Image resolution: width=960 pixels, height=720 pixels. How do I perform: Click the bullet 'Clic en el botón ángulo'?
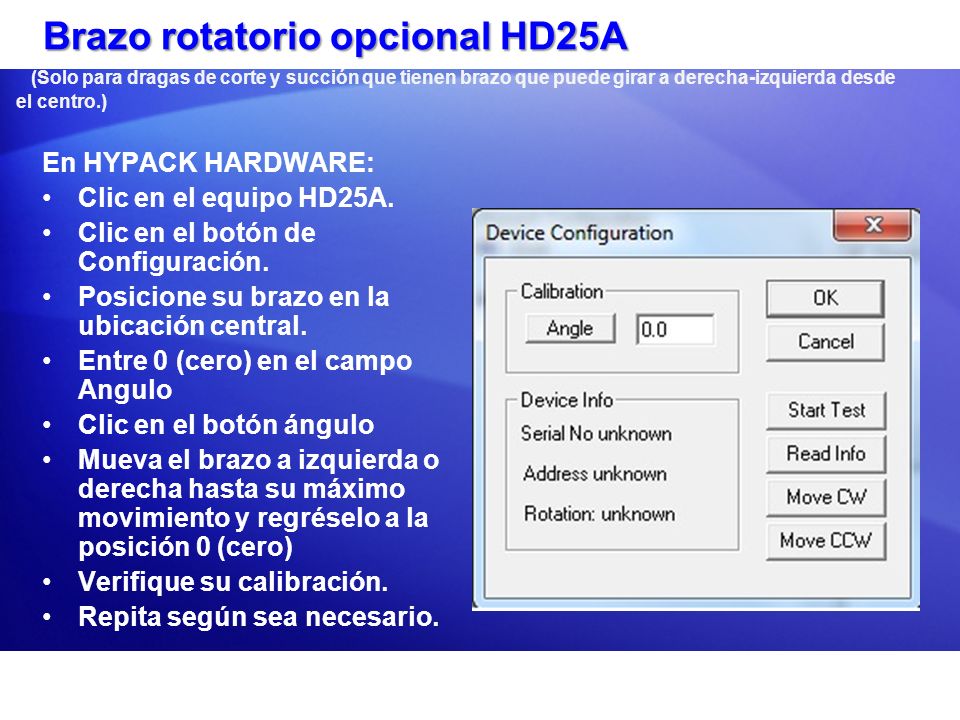point(226,425)
